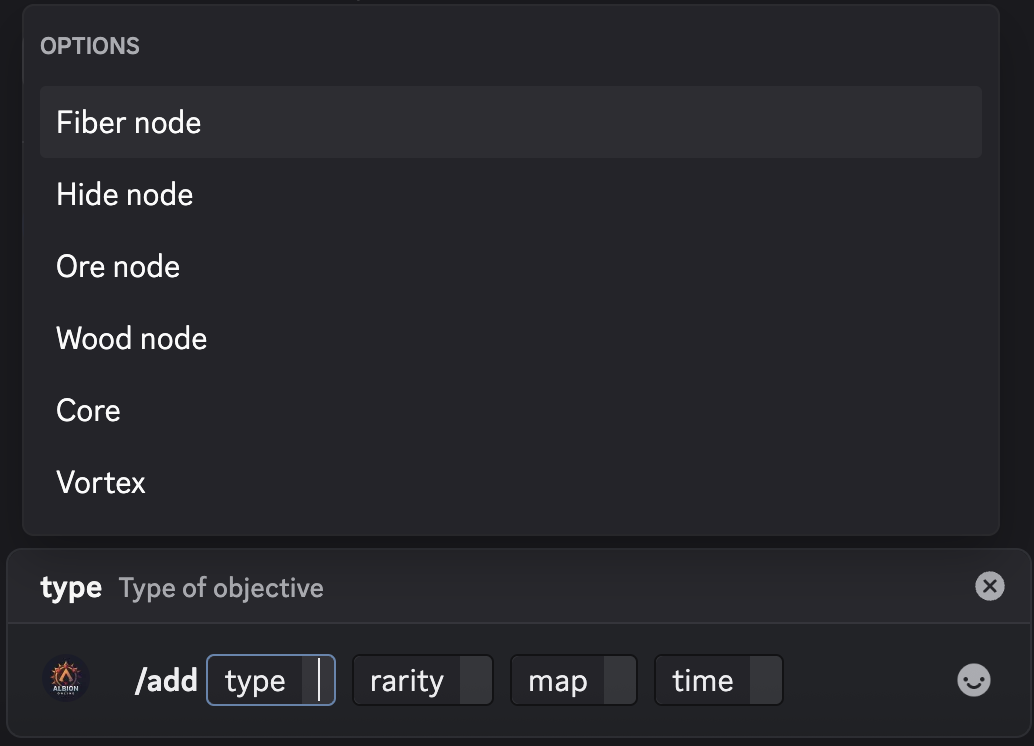The height and width of the screenshot is (746, 1034).
Task: Focus the time parameter chip
Action: [x=703, y=681]
